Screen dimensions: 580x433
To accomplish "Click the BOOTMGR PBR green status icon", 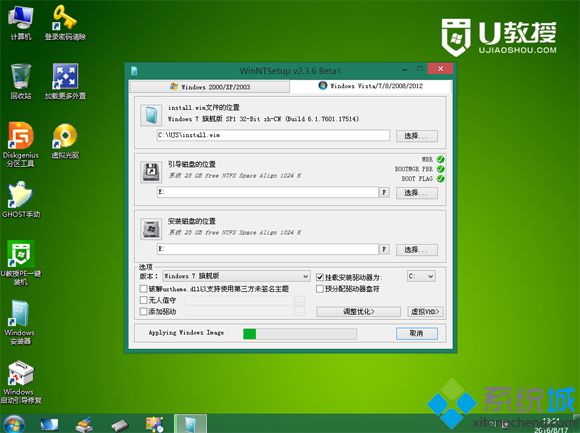I will (x=440, y=169).
